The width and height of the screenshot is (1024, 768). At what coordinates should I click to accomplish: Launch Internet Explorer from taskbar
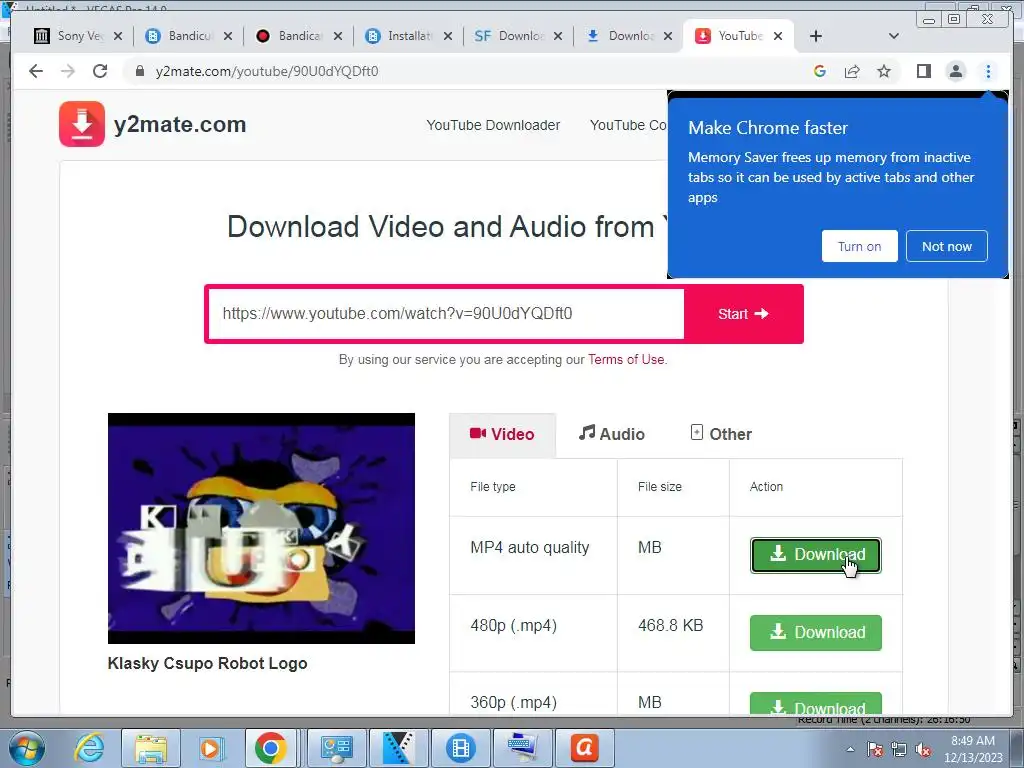[89, 748]
